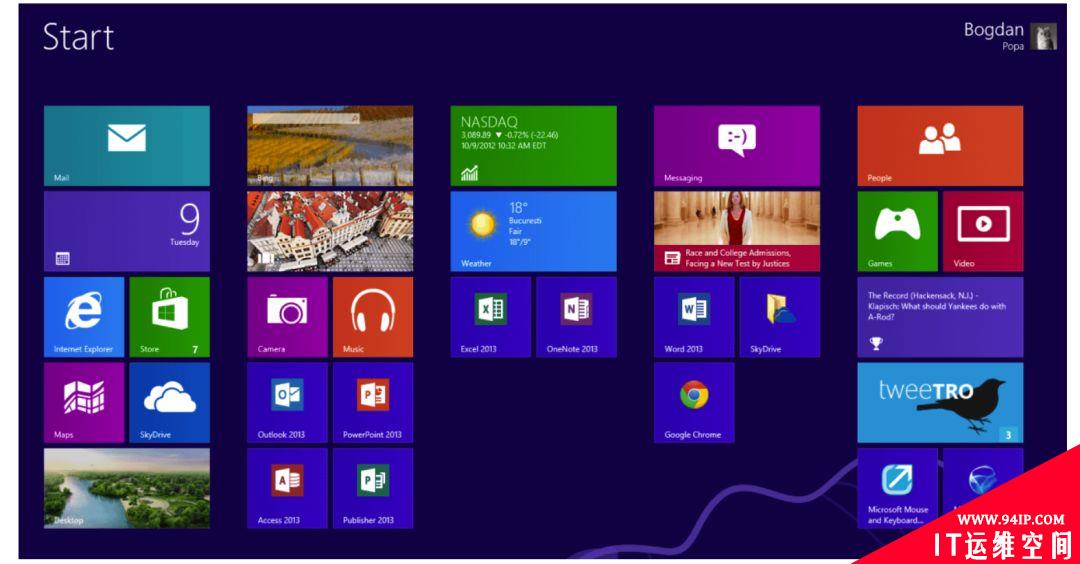The width and height of the screenshot is (1080, 564).
Task: Open the NASDAQ Finance tile
Action: [534, 145]
